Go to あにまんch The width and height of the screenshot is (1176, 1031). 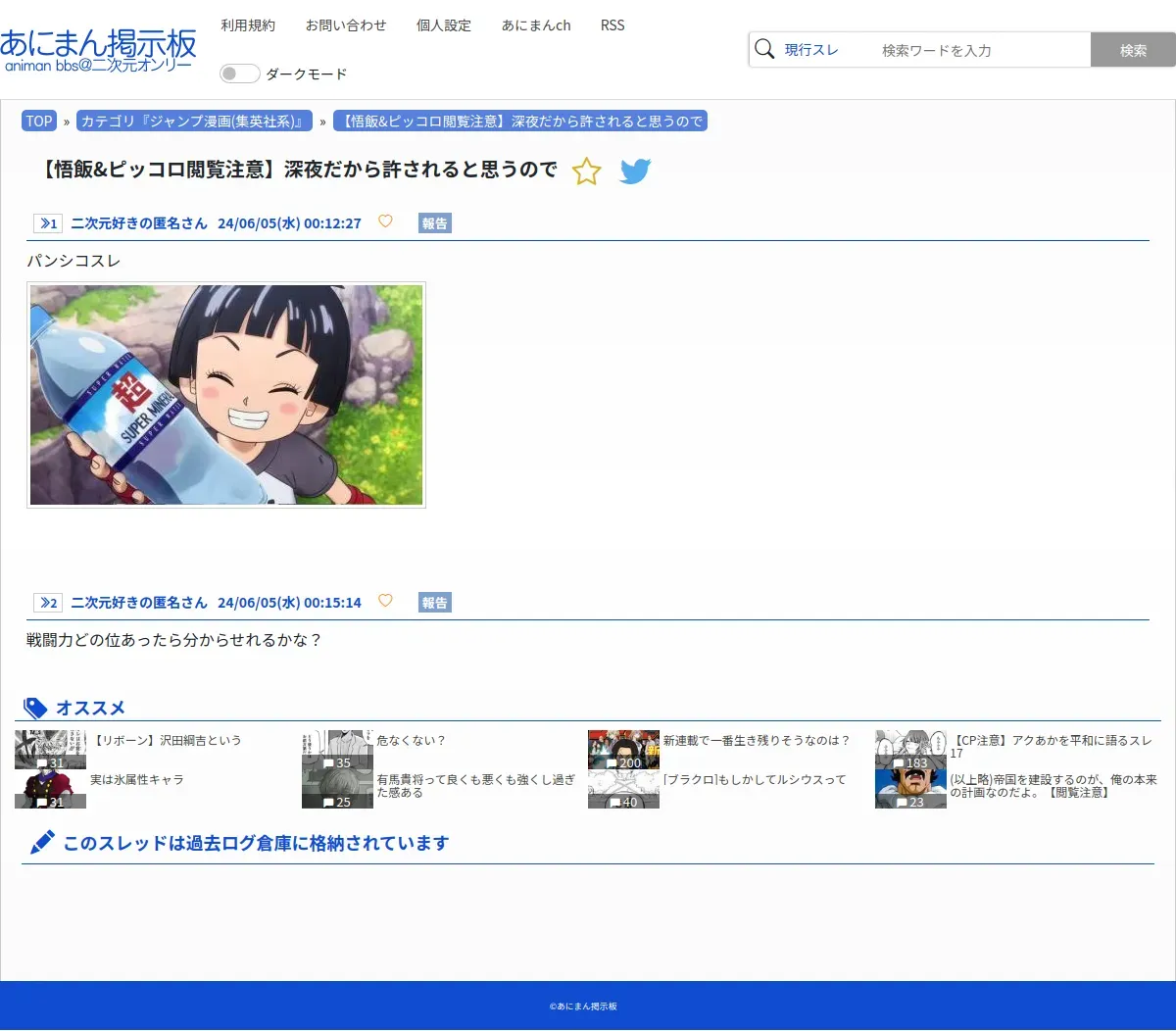coord(536,25)
